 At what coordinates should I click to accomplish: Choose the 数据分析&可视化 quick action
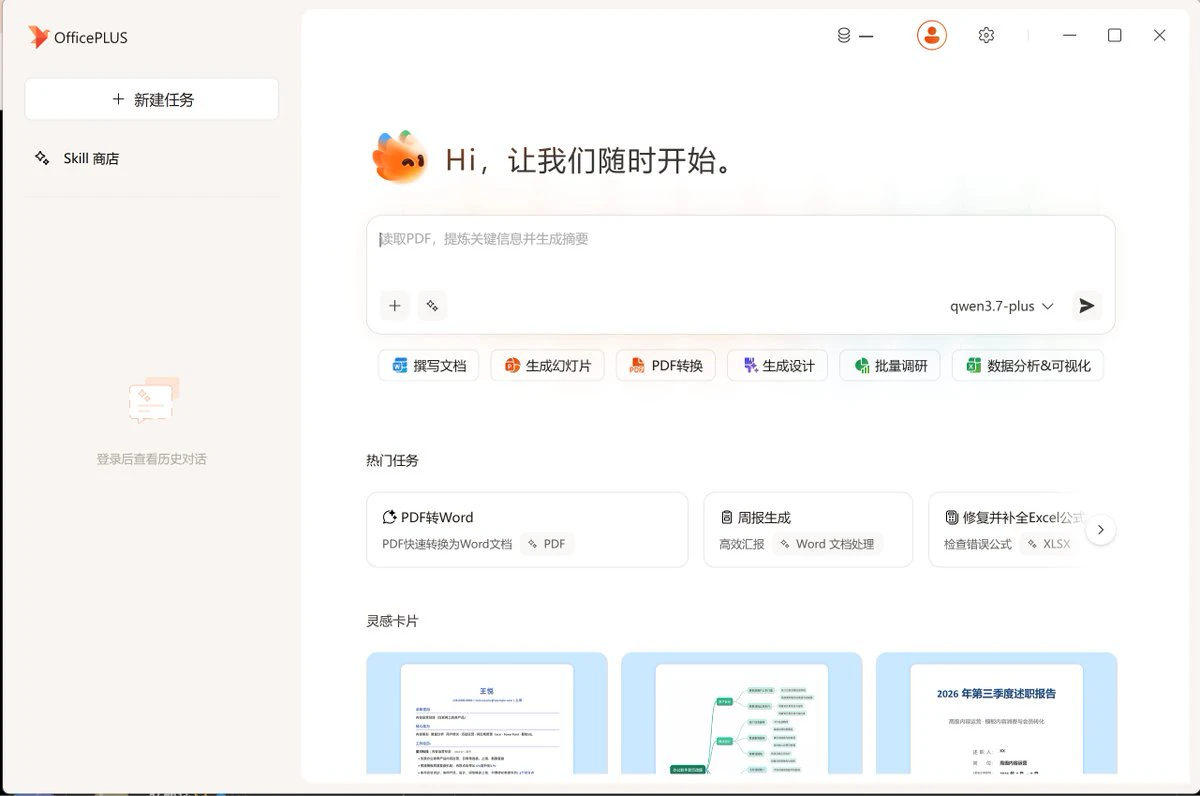[1028, 366]
